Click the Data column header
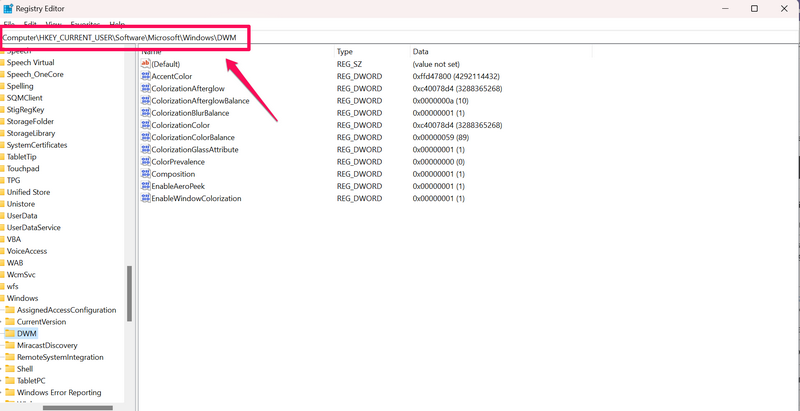This screenshot has width=800, height=411. tap(421, 51)
